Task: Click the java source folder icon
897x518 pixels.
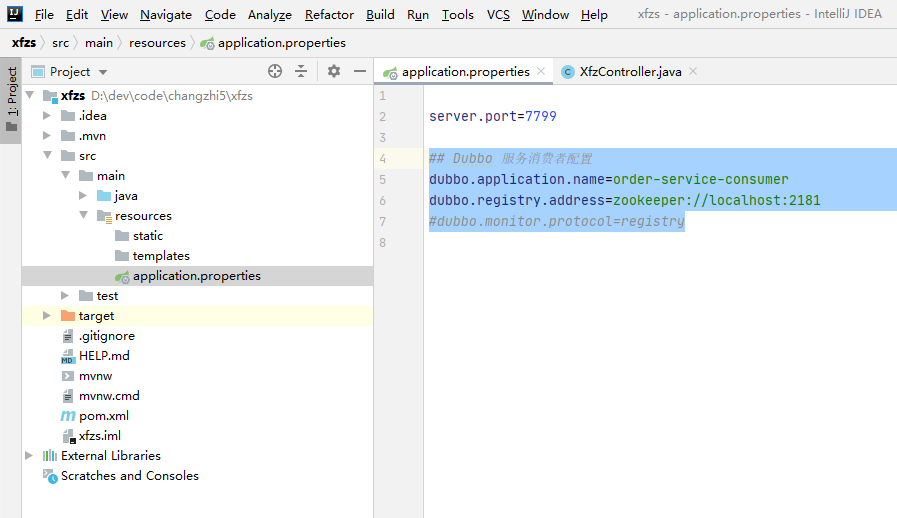Action: click(x=104, y=196)
